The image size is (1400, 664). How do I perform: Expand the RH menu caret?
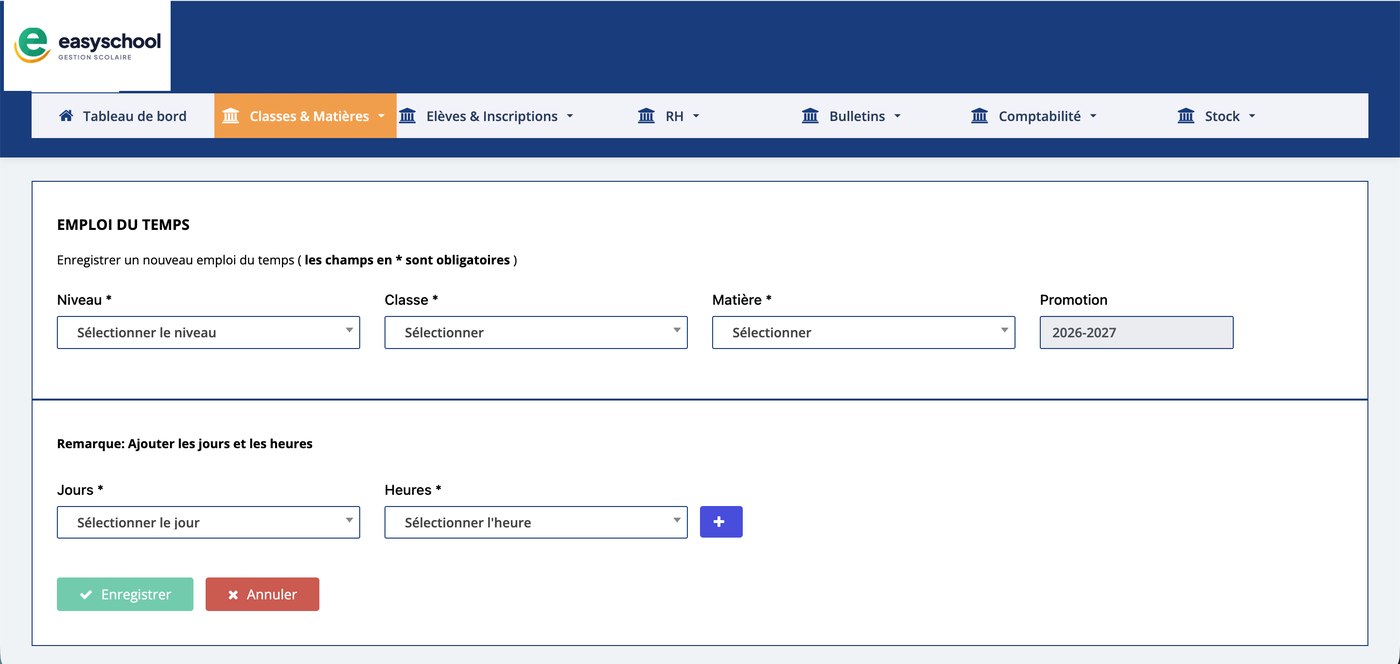pyautogui.click(x=696, y=117)
